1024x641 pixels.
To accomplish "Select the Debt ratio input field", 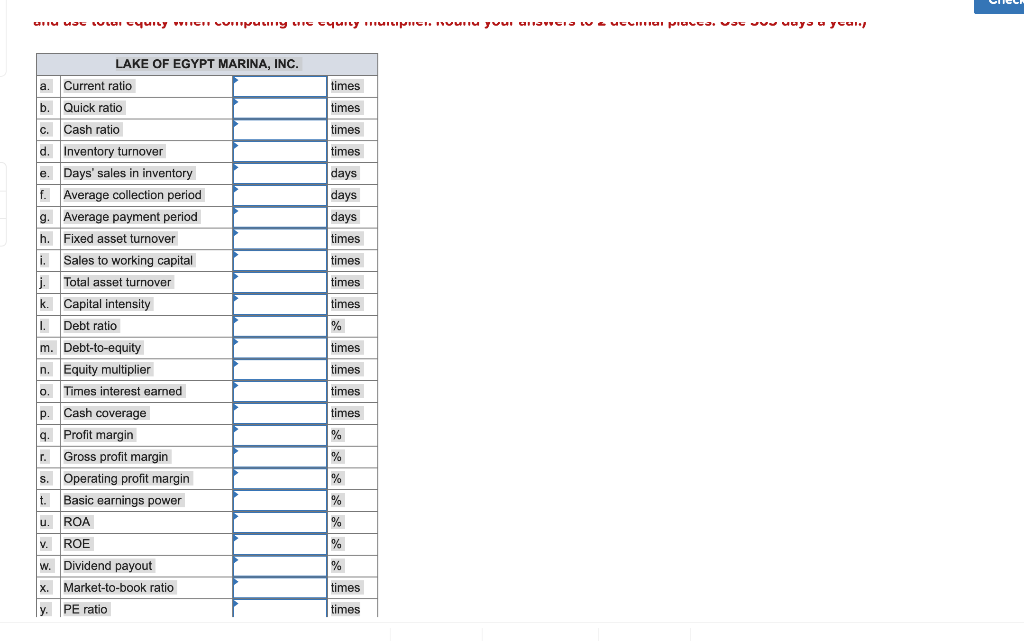I will pyautogui.click(x=280, y=325).
